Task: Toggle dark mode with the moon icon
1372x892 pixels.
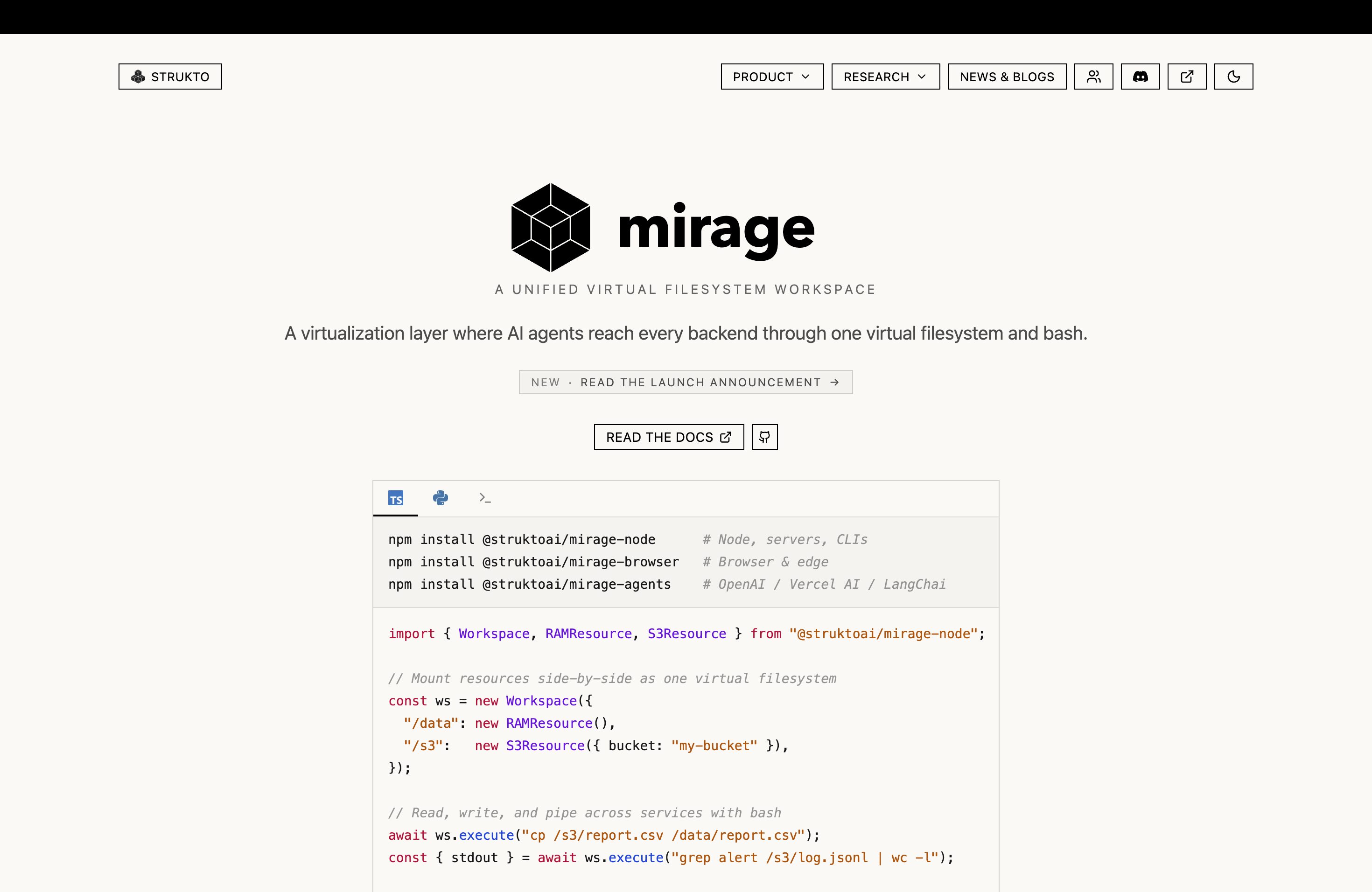Action: [x=1234, y=77]
